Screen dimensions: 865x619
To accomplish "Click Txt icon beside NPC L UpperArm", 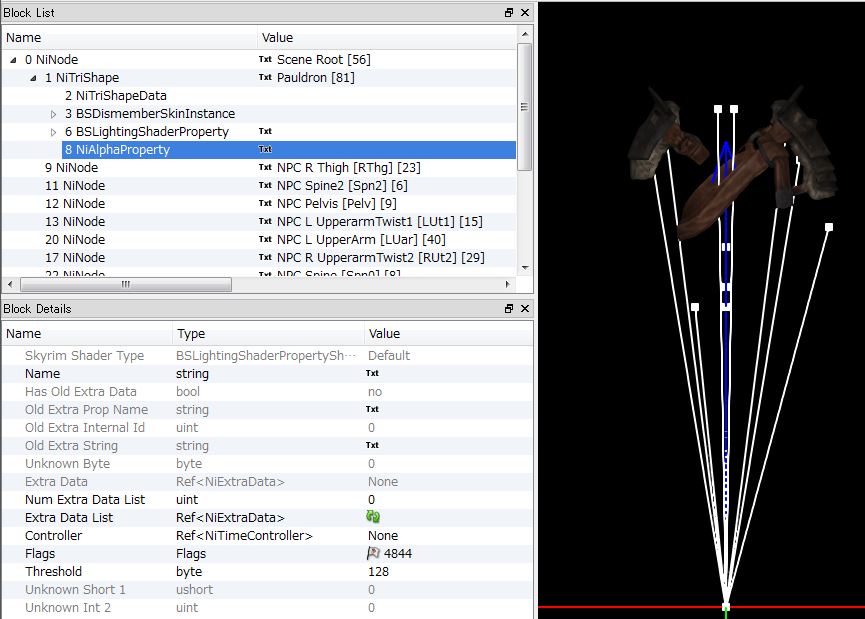I will click(265, 239).
